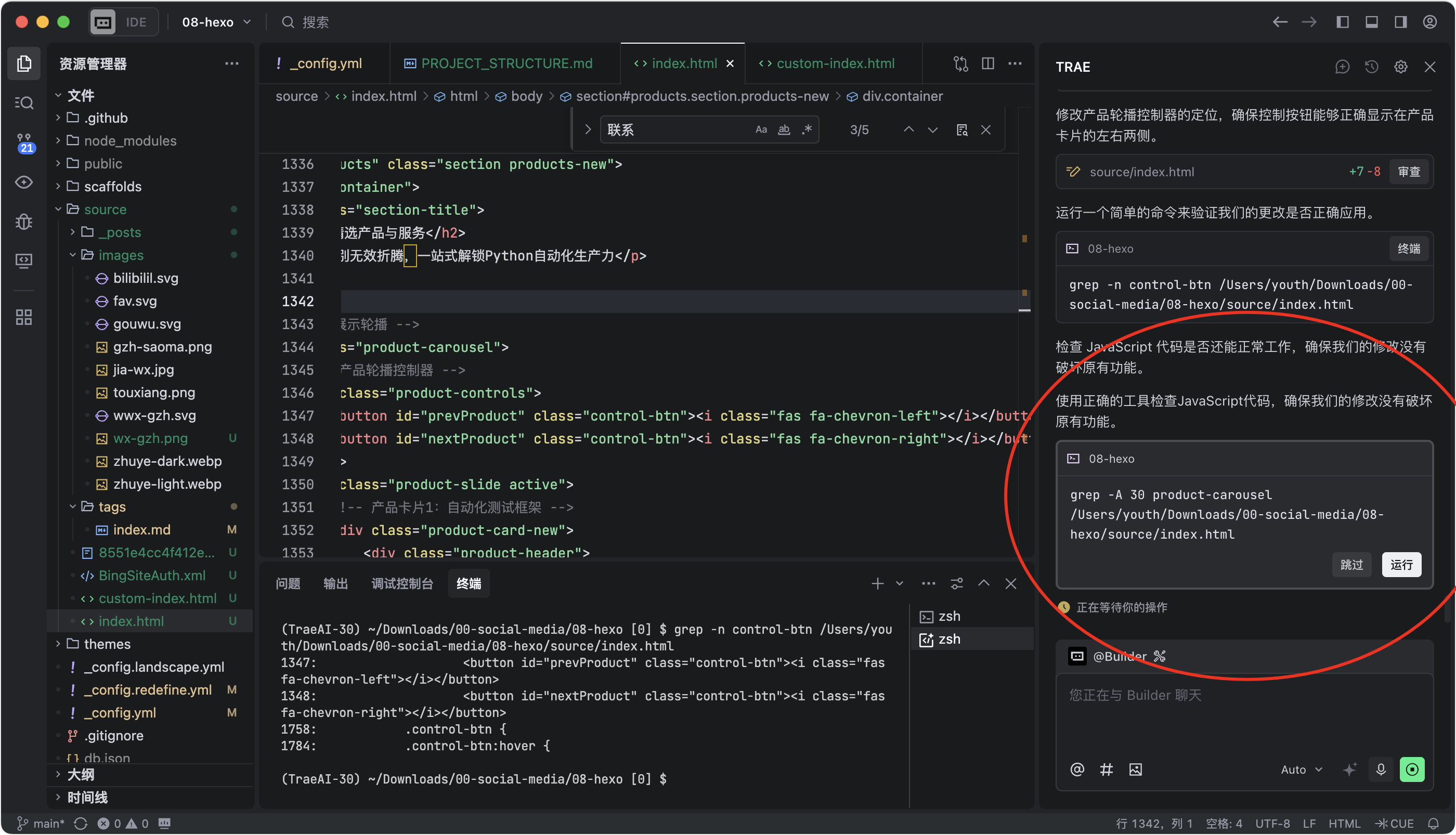
Task: Click the voice input microphone icon
Action: pyautogui.click(x=1380, y=769)
